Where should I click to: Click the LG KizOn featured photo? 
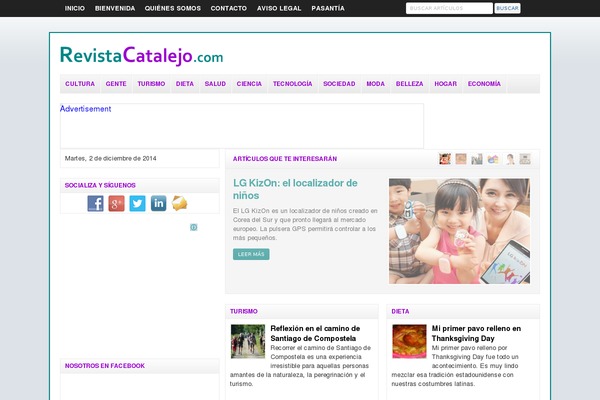point(459,231)
